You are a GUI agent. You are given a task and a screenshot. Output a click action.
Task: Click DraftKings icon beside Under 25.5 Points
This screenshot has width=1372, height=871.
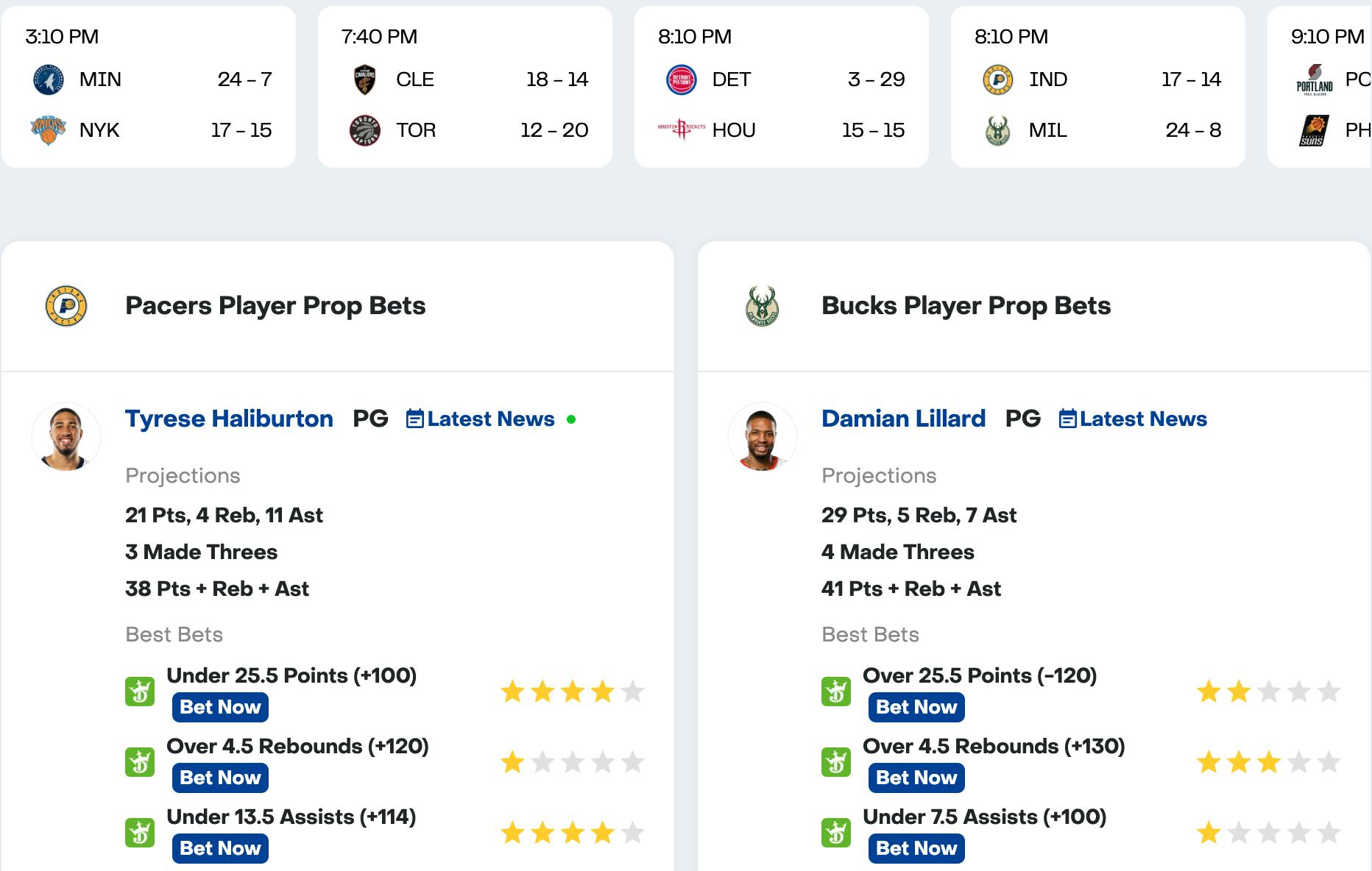coord(140,692)
